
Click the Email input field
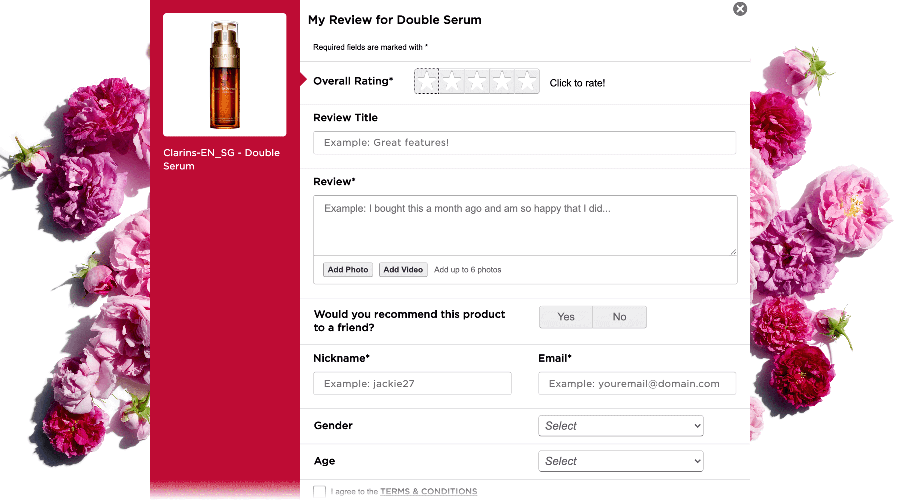pos(637,384)
